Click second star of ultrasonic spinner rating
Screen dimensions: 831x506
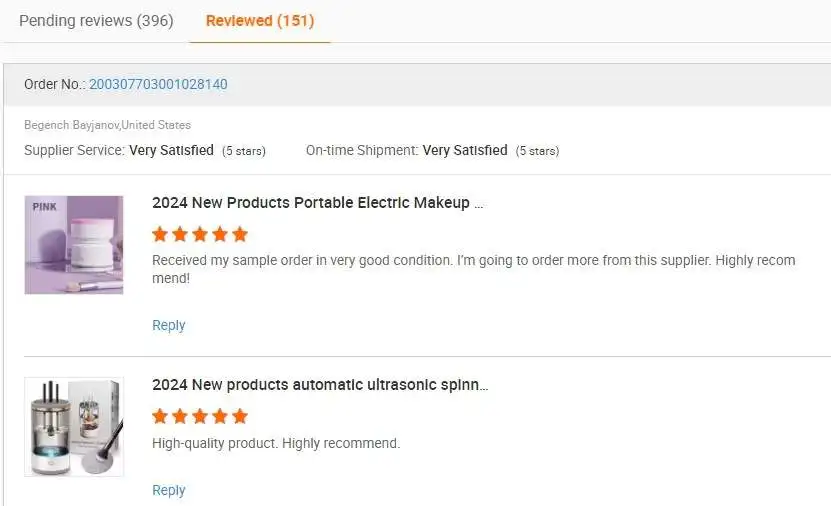pyautogui.click(x=180, y=417)
